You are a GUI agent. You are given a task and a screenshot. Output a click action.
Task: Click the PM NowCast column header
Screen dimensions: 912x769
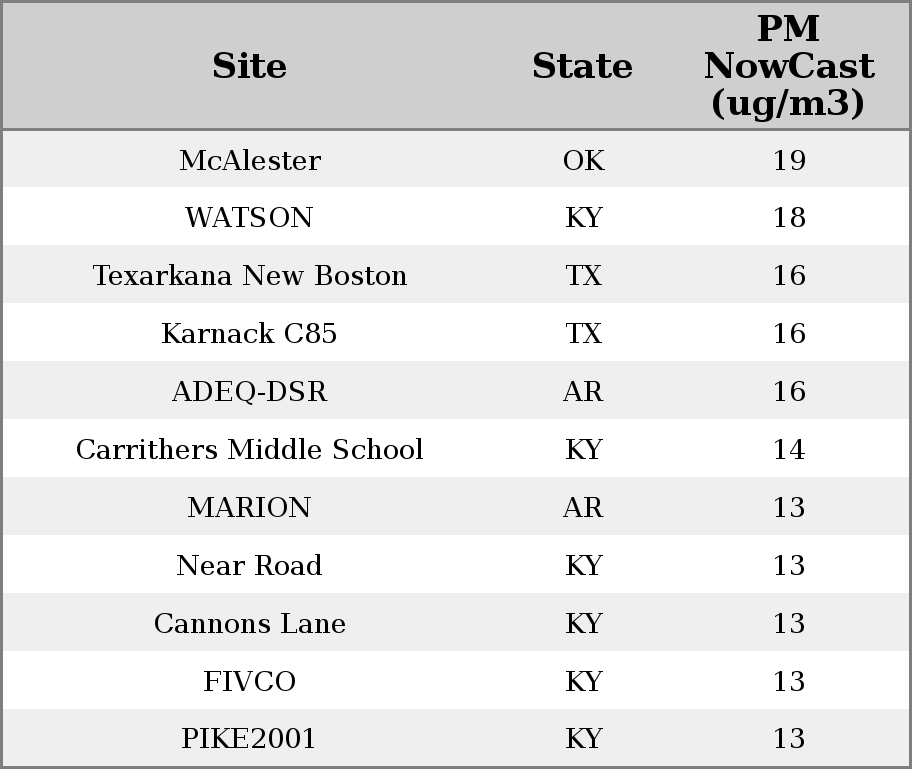(789, 66)
